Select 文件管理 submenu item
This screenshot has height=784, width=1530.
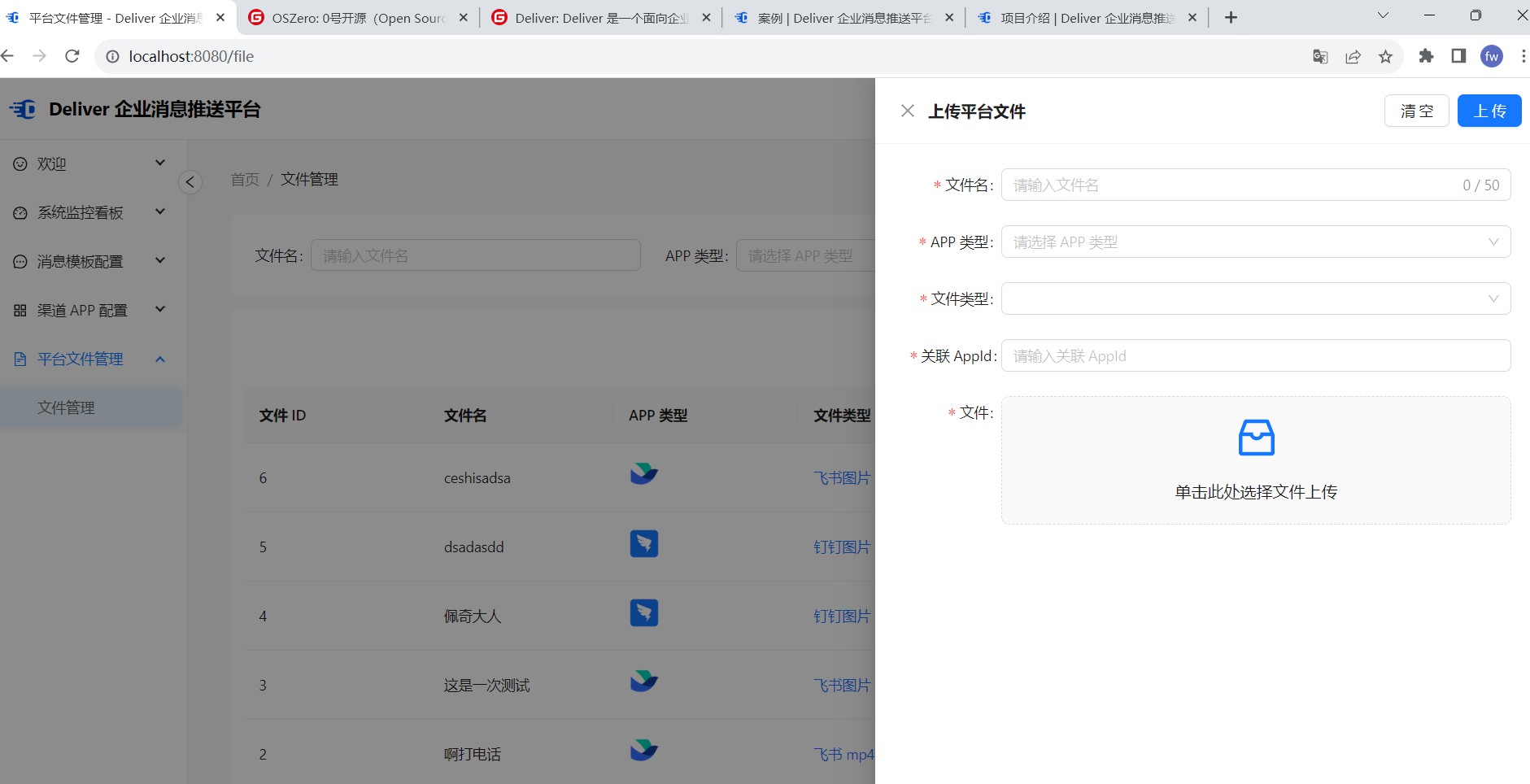(x=90, y=407)
